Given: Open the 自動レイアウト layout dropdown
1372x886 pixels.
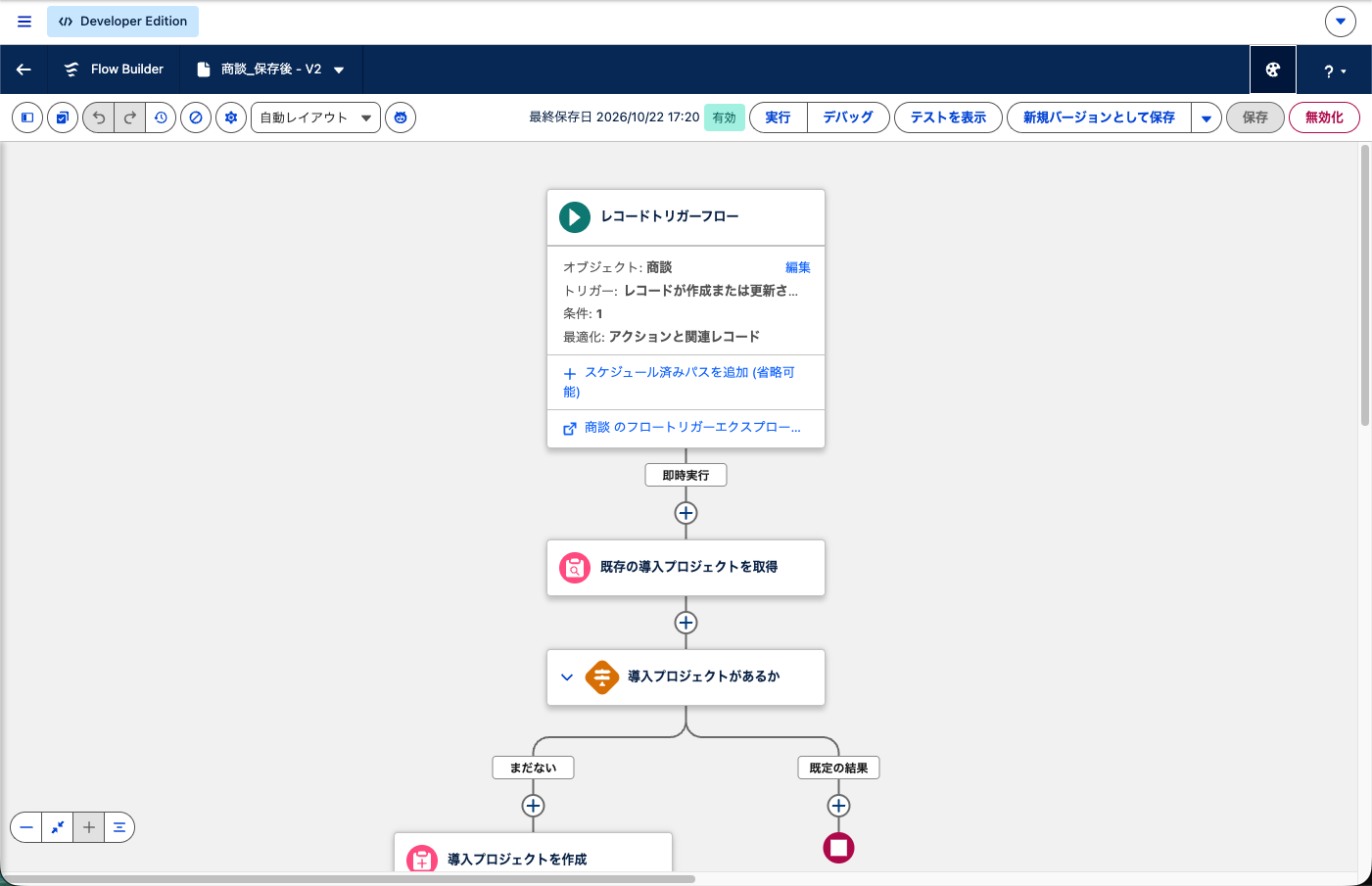Looking at the screenshot, I should [x=315, y=117].
